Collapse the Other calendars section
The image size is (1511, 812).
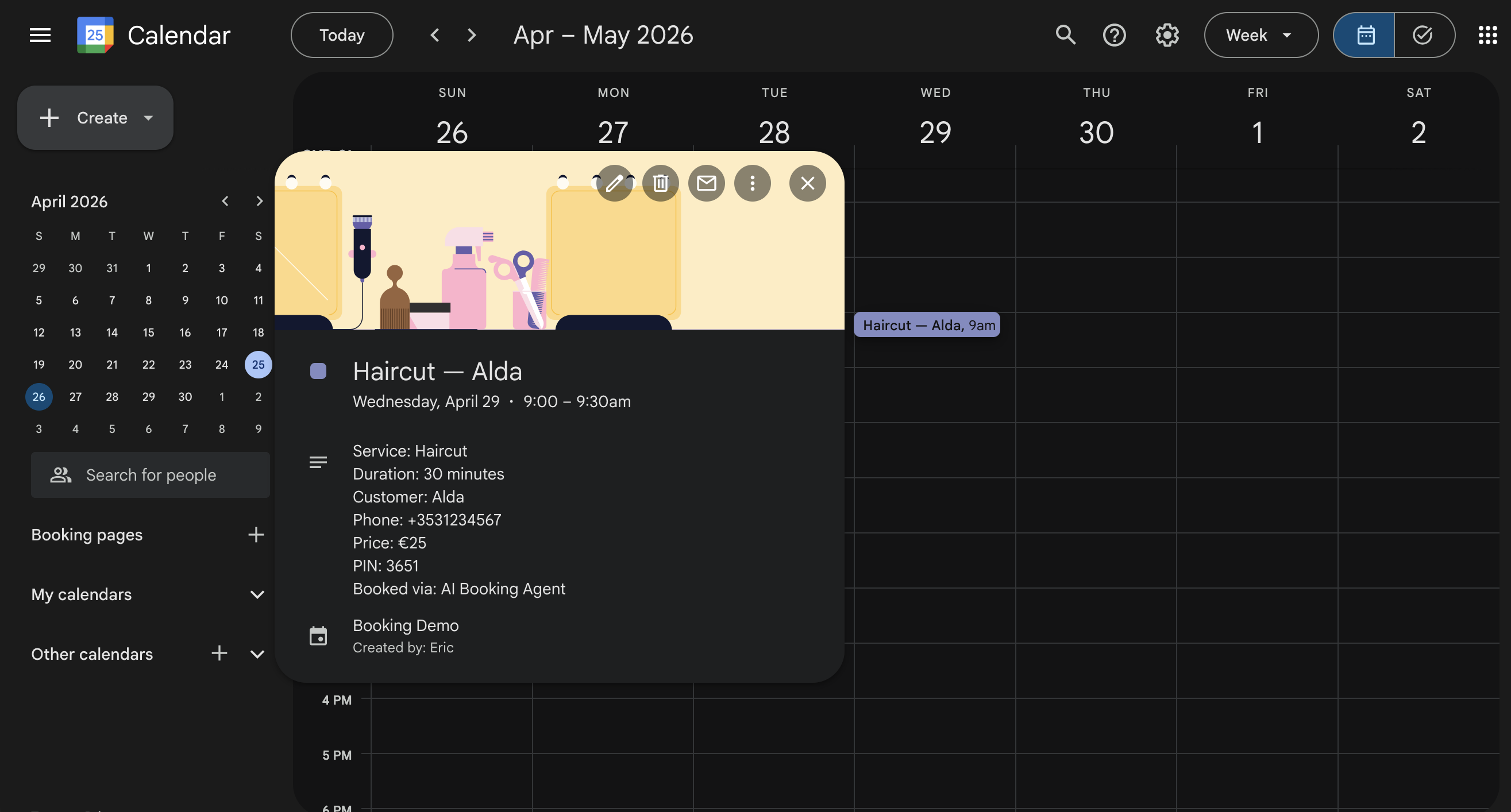pyautogui.click(x=257, y=654)
